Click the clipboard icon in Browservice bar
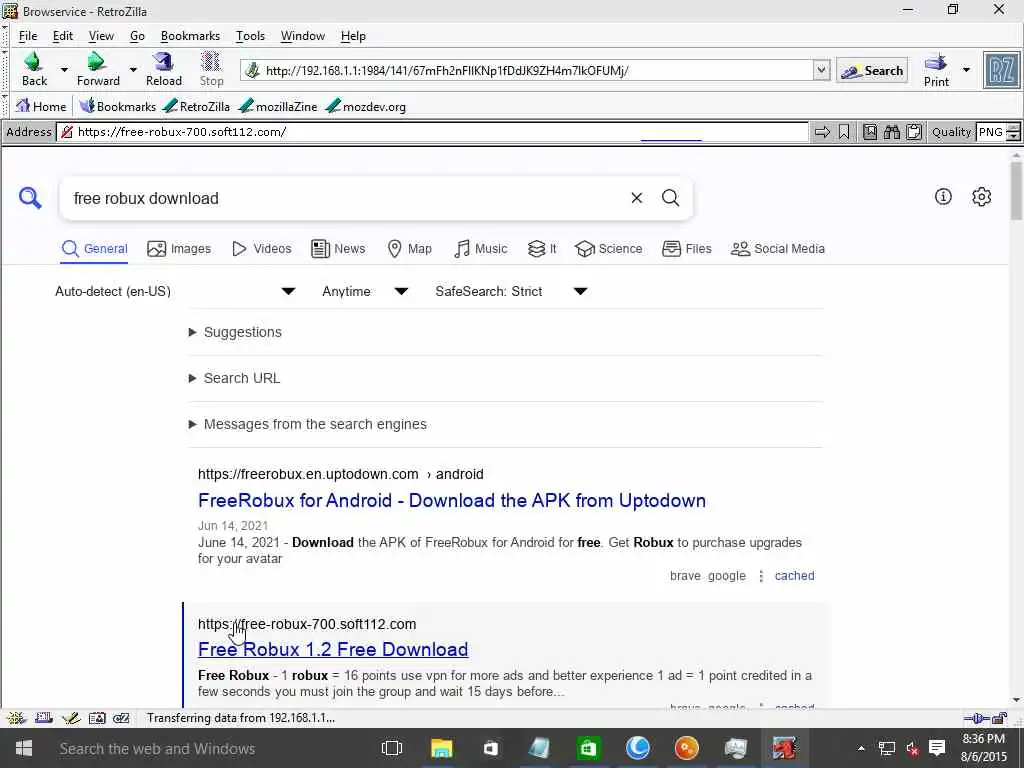Image resolution: width=1024 pixels, height=768 pixels. 914,133
